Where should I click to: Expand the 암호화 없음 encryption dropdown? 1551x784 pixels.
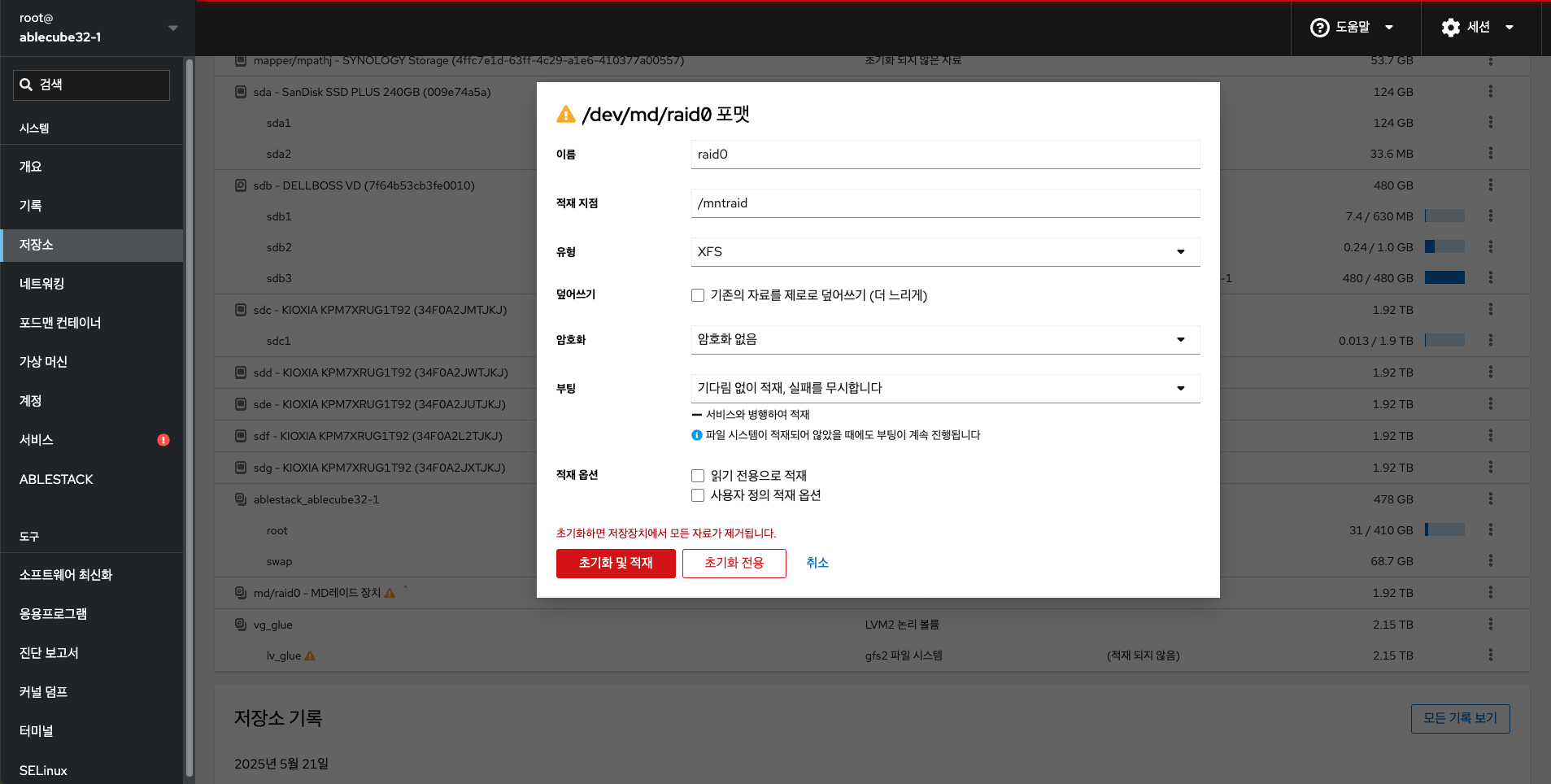pyautogui.click(x=944, y=340)
